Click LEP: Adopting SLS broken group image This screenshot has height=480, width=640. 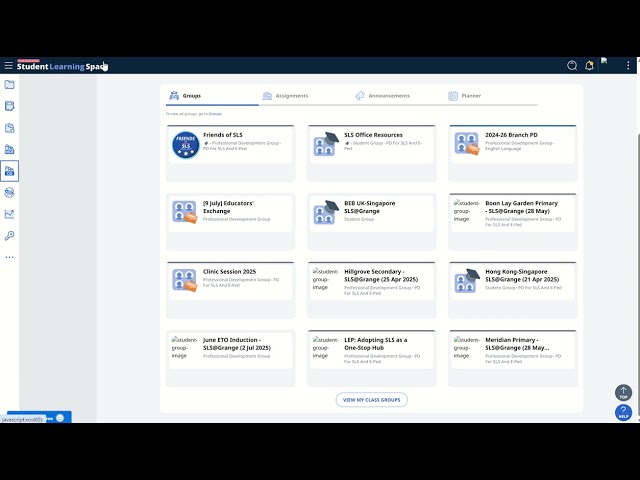[x=326, y=348]
